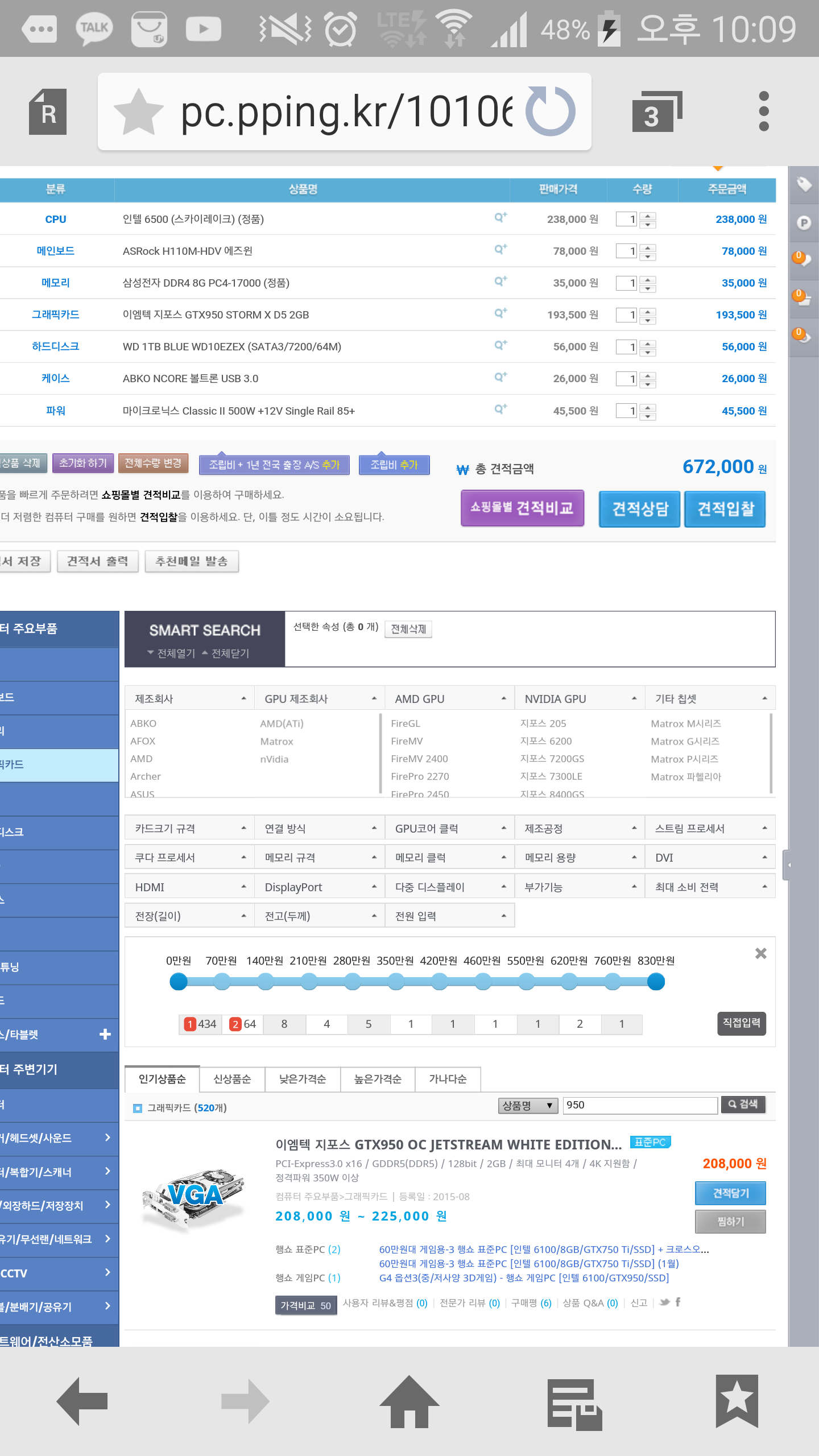Image resolution: width=819 pixels, height=1456 pixels.
Task: Click the magnifier icon in the CPU row
Action: [x=500, y=218]
